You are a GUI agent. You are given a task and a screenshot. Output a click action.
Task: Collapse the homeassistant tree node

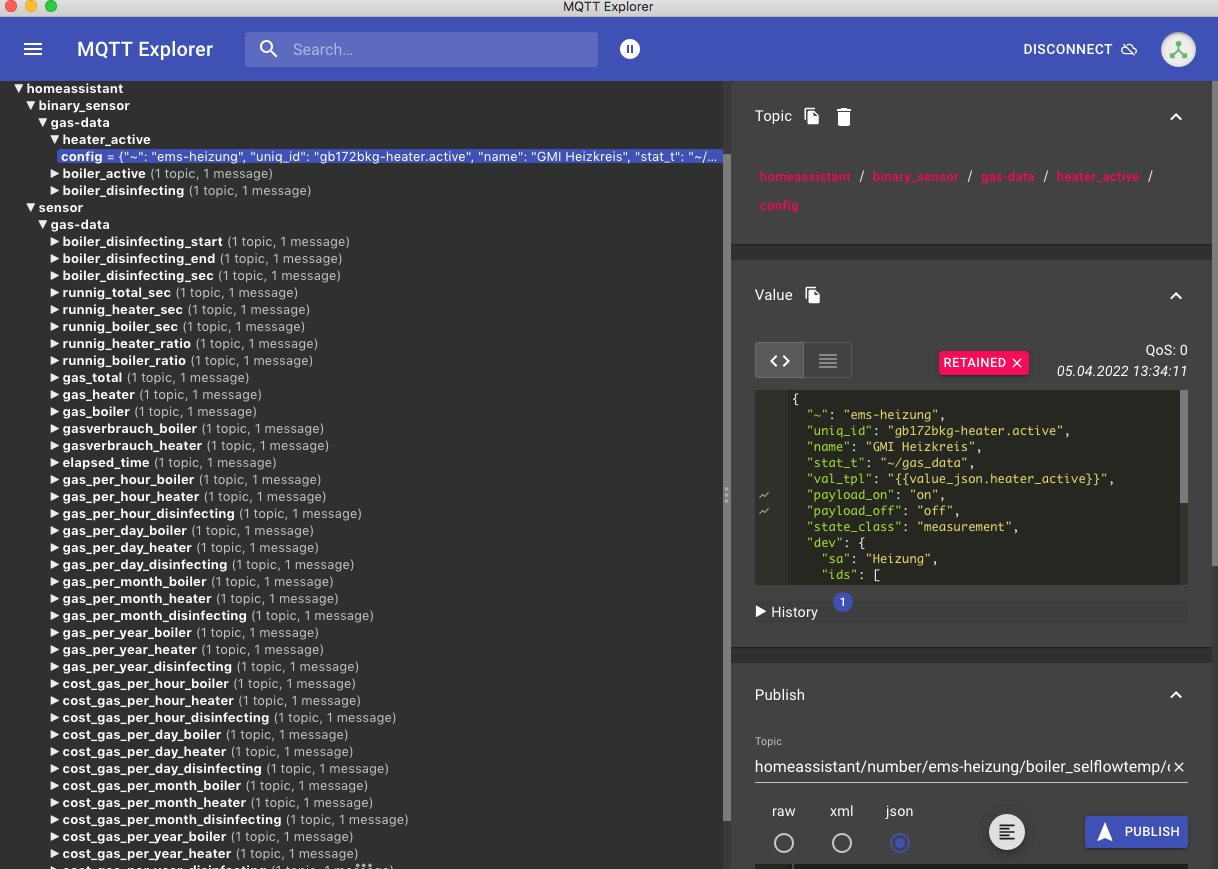click(20, 89)
